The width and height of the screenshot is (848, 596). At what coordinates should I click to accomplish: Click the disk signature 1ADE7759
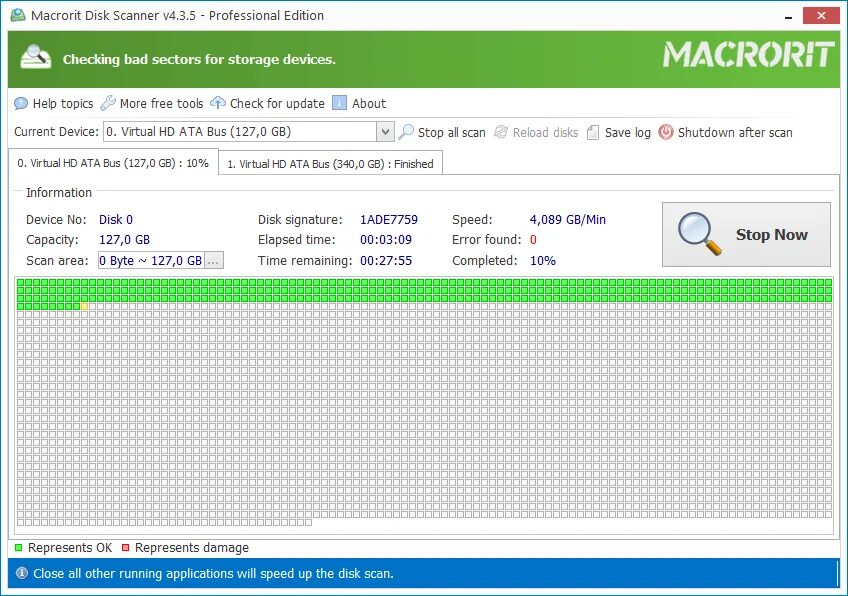tap(389, 220)
